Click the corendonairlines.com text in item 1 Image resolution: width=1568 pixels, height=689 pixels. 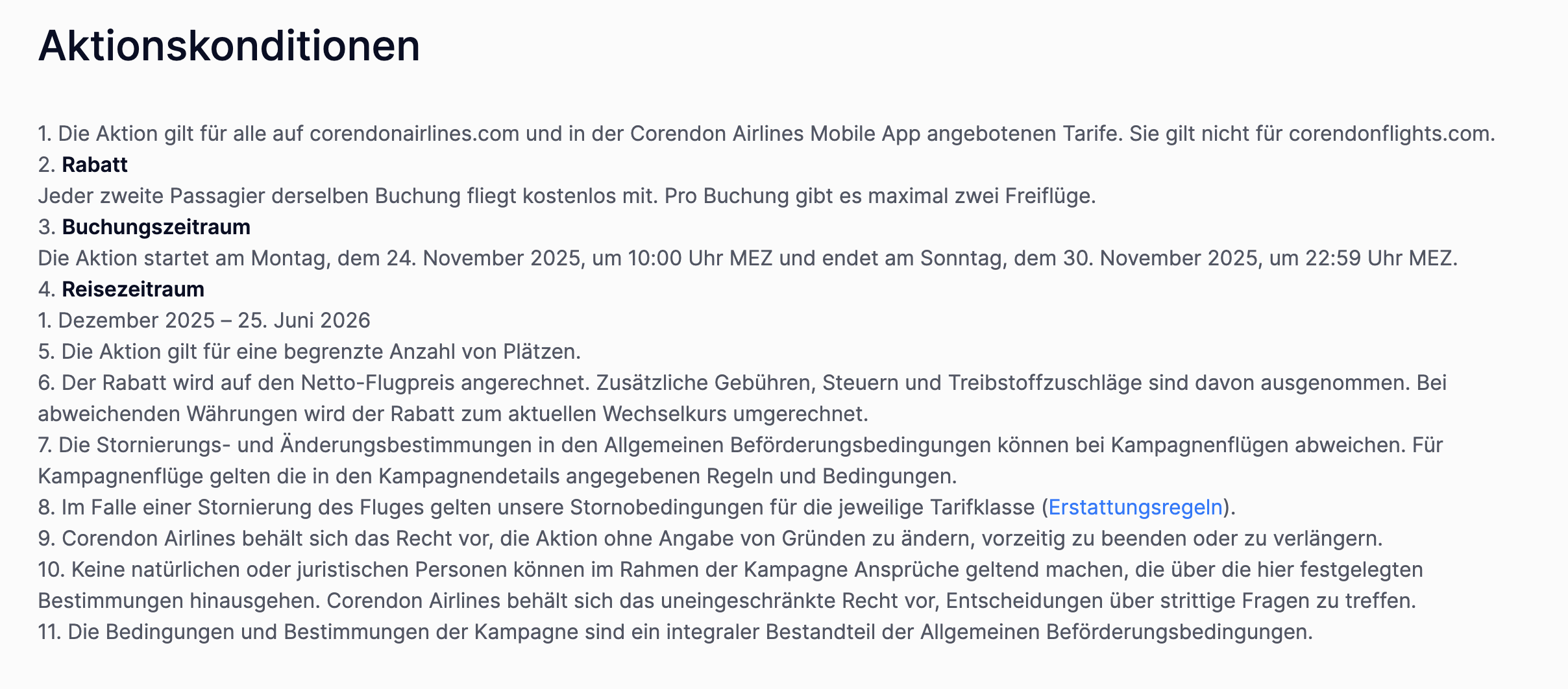tap(414, 134)
